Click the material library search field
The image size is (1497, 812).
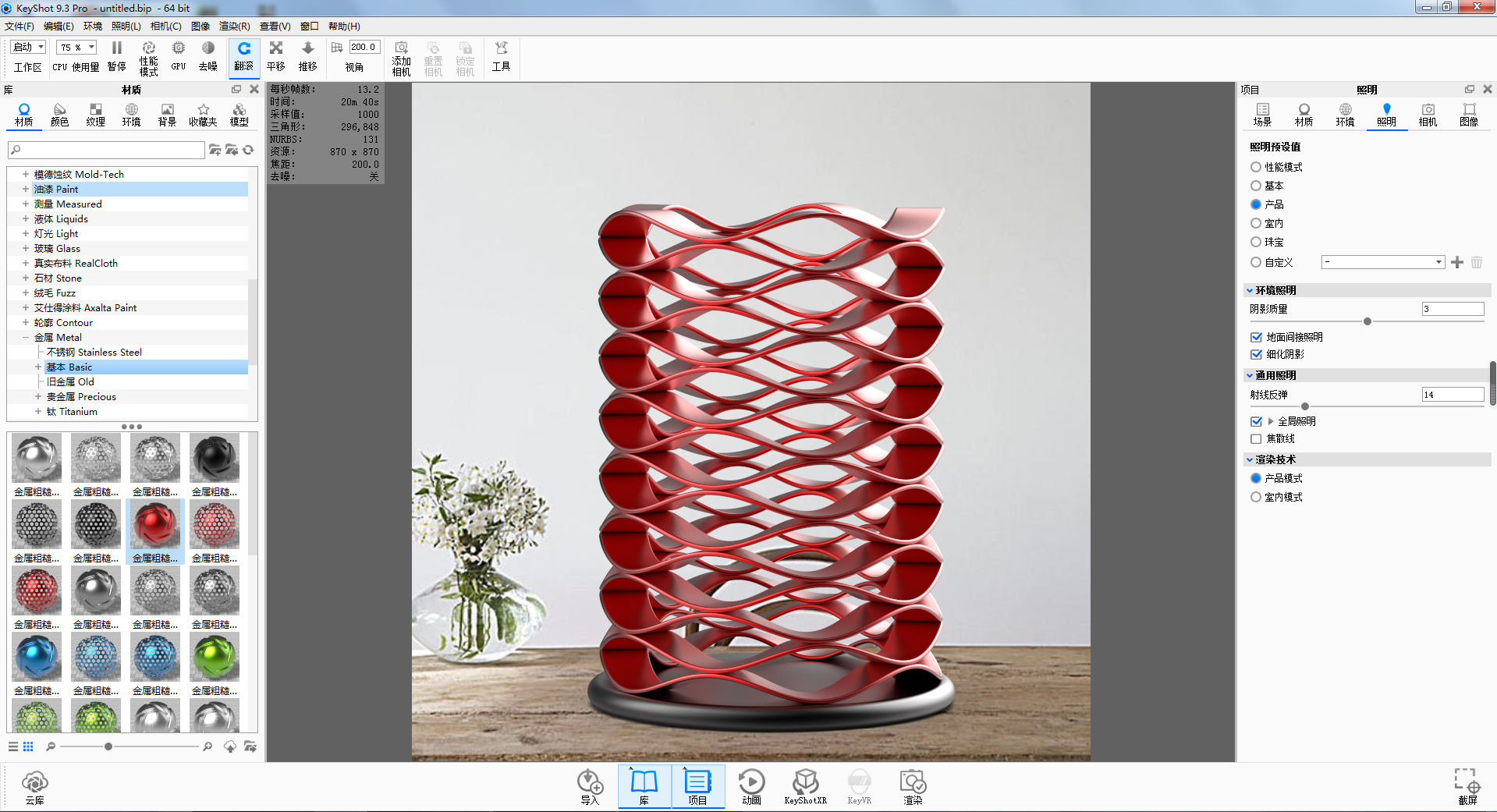tap(107, 150)
